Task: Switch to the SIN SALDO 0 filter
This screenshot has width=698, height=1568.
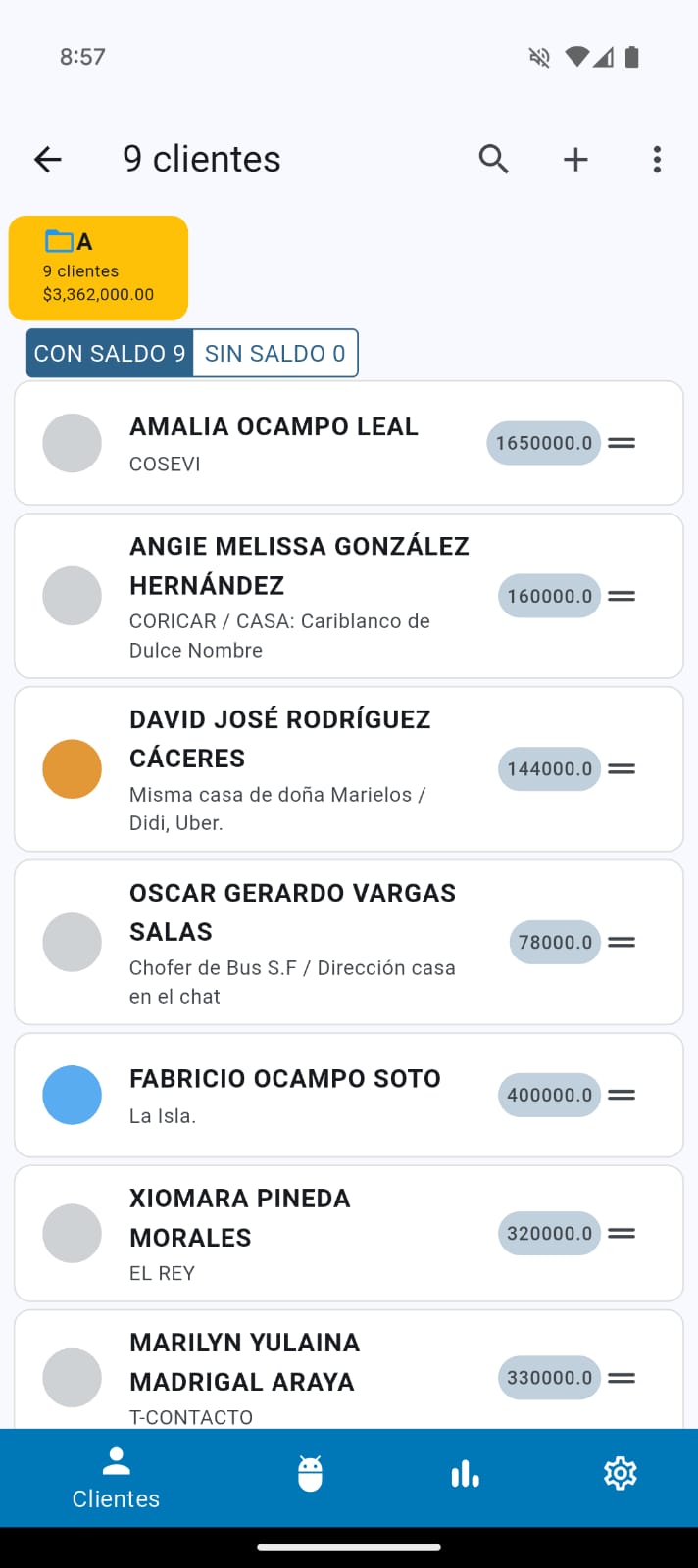Action: [x=274, y=353]
